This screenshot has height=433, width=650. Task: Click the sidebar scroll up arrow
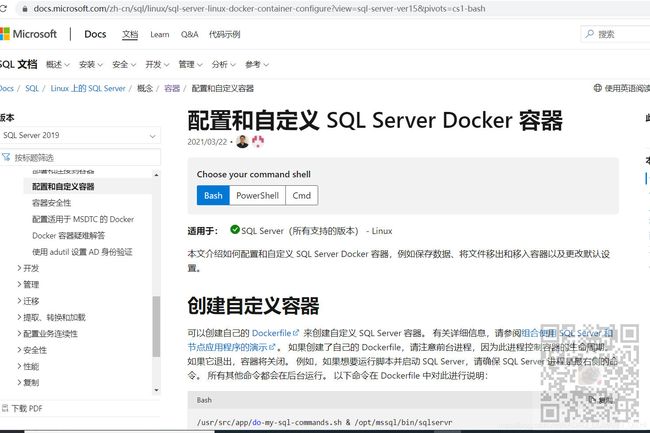tap(156, 175)
